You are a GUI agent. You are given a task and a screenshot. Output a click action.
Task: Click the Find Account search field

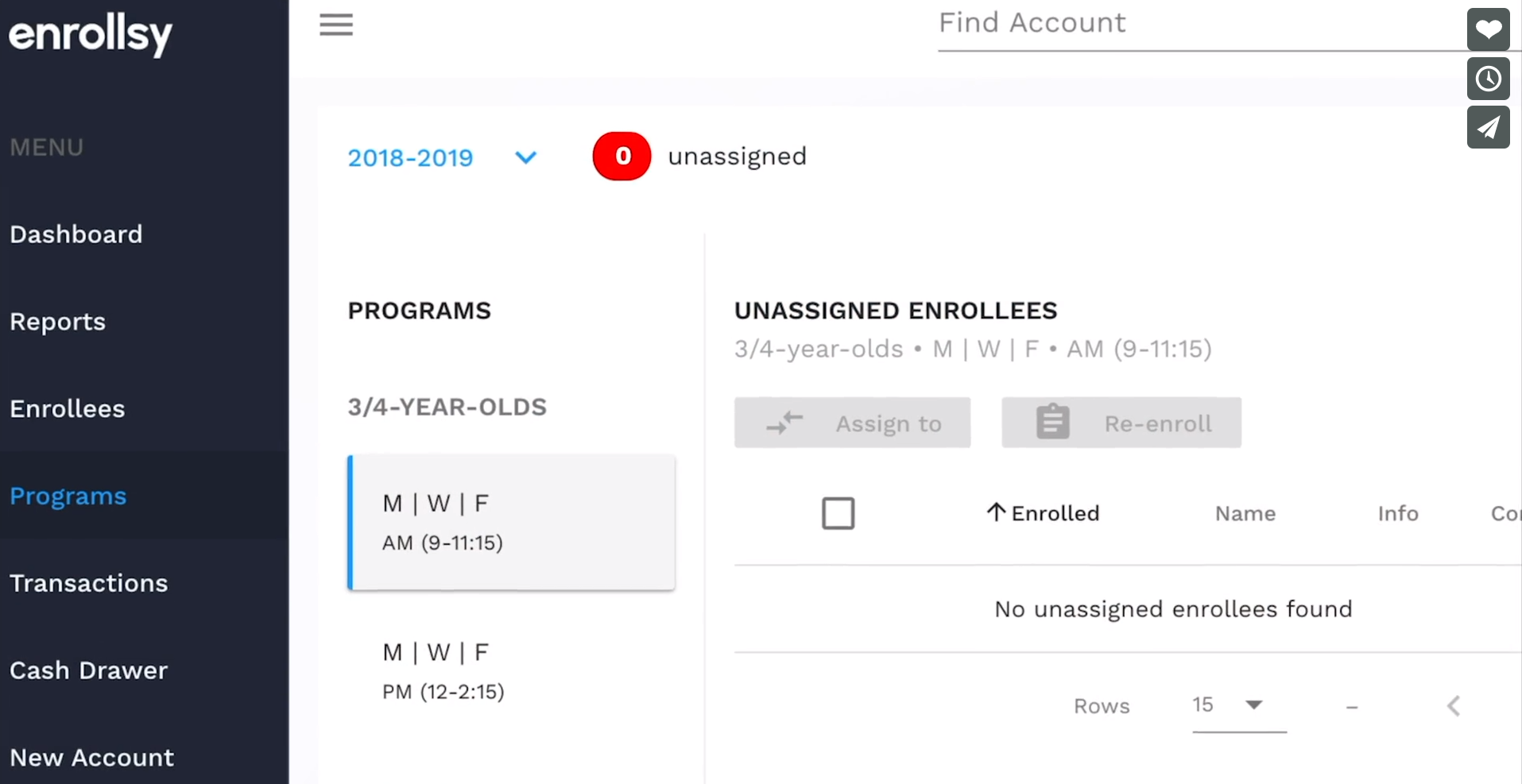[1113, 23]
